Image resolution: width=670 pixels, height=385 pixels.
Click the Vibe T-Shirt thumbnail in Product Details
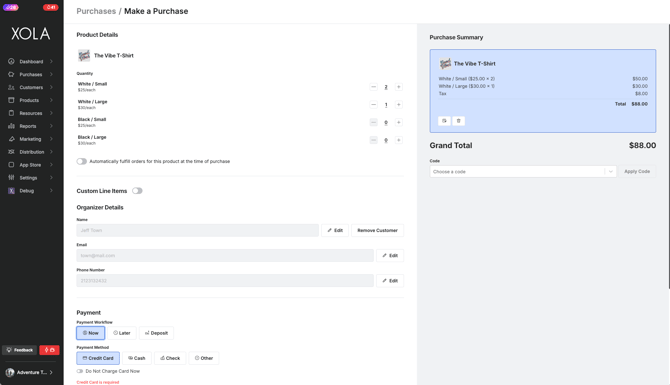pos(84,56)
